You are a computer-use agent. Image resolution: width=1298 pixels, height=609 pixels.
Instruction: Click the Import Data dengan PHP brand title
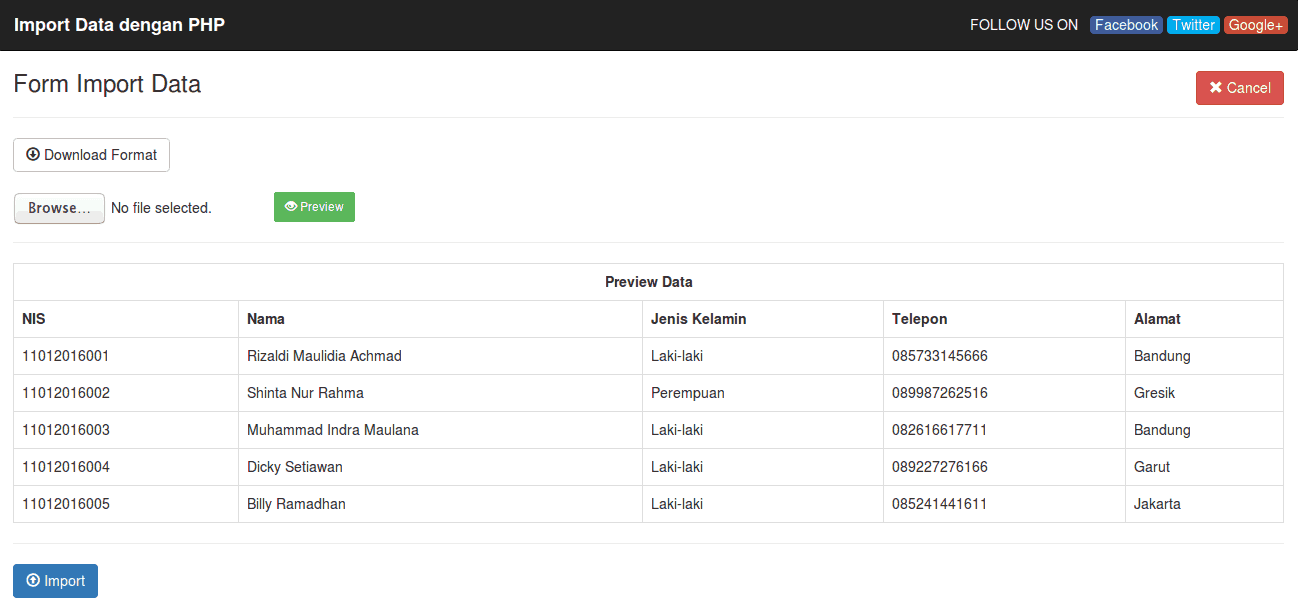click(x=119, y=25)
